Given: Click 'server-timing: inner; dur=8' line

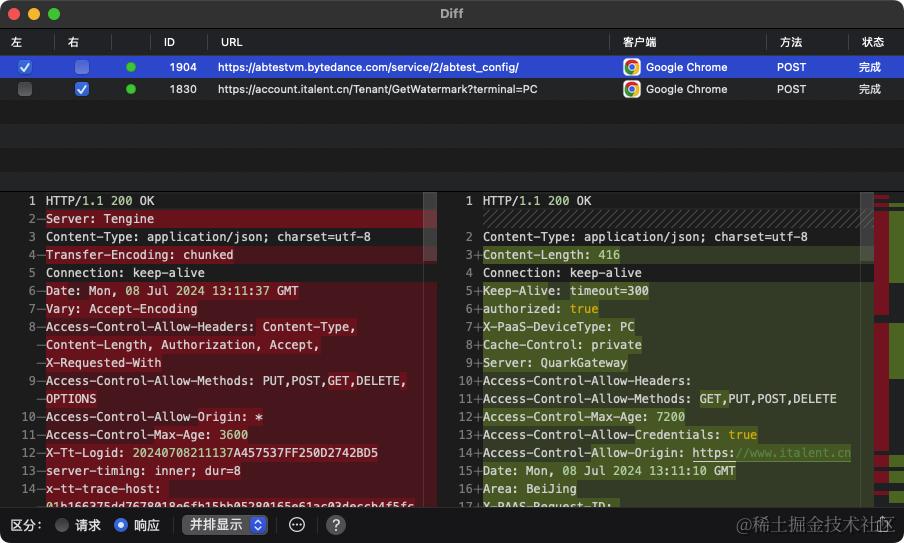Looking at the screenshot, I should [143, 471].
